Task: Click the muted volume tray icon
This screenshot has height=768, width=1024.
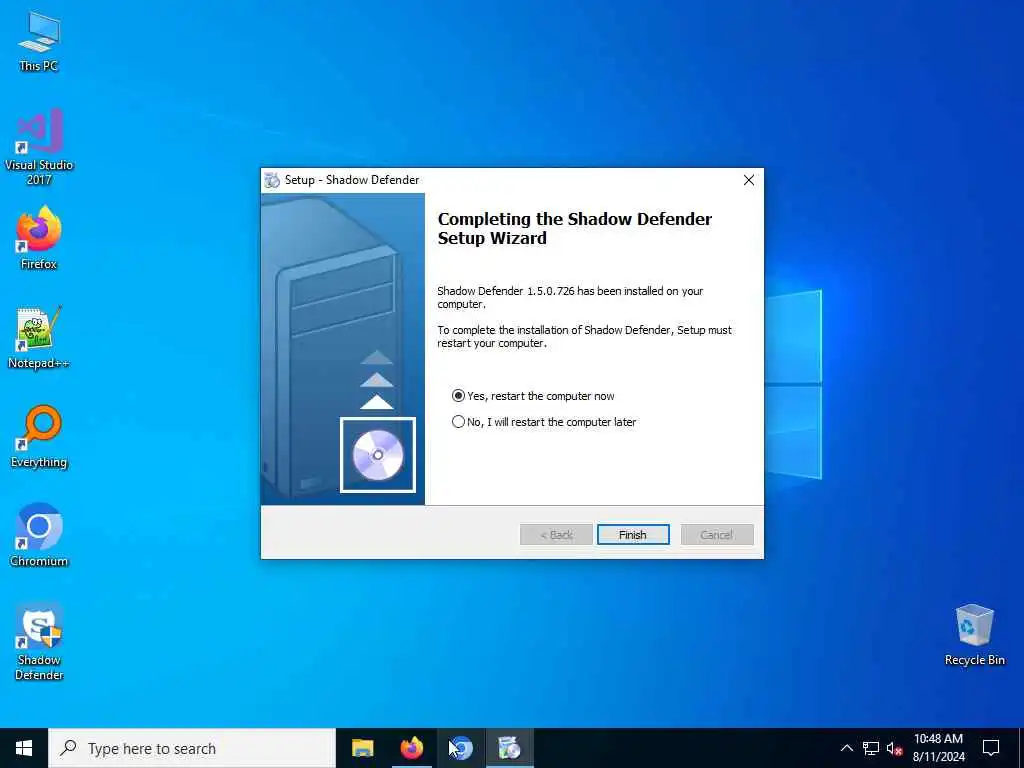Action: (x=894, y=748)
